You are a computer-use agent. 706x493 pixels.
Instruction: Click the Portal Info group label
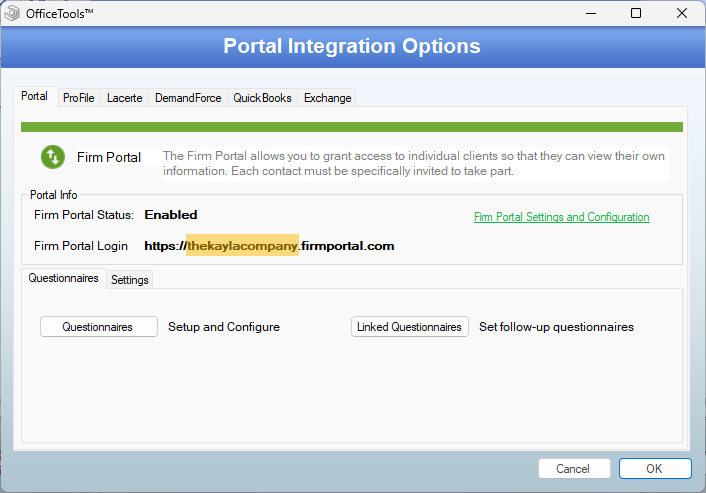[54, 194]
